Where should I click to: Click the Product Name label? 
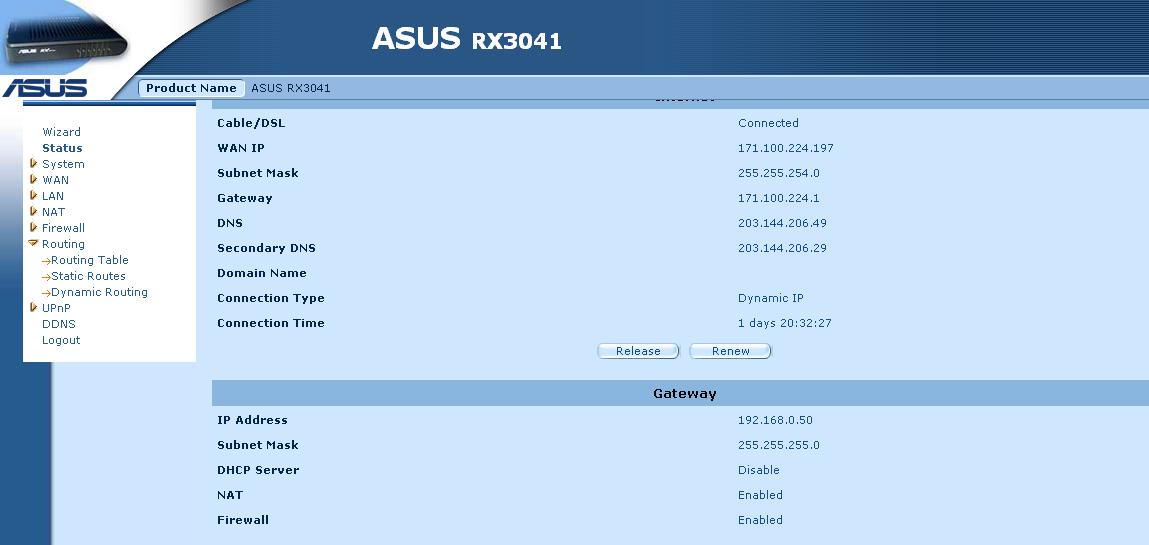pos(191,88)
